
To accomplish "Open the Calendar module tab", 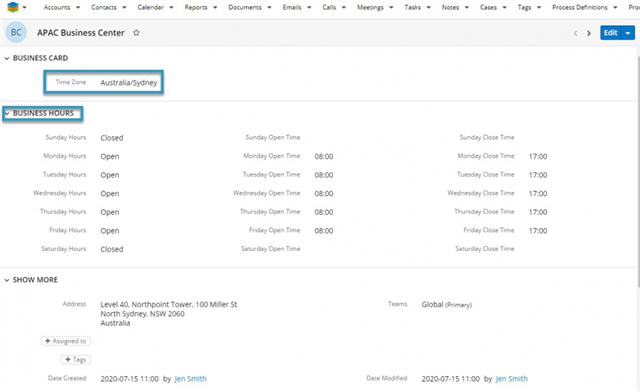I will point(151,7).
